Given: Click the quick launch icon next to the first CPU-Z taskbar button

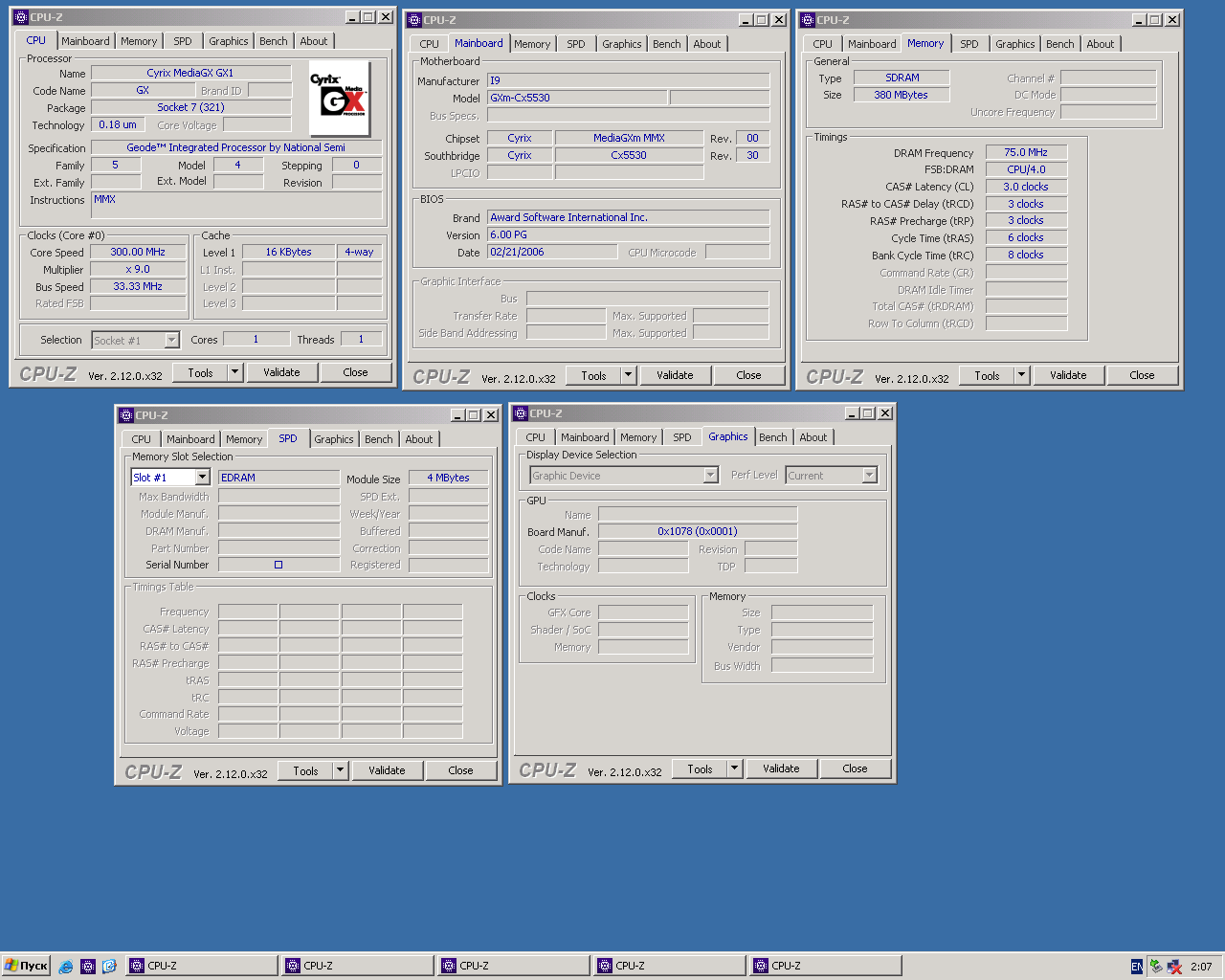Looking at the screenshot, I should 109,967.
